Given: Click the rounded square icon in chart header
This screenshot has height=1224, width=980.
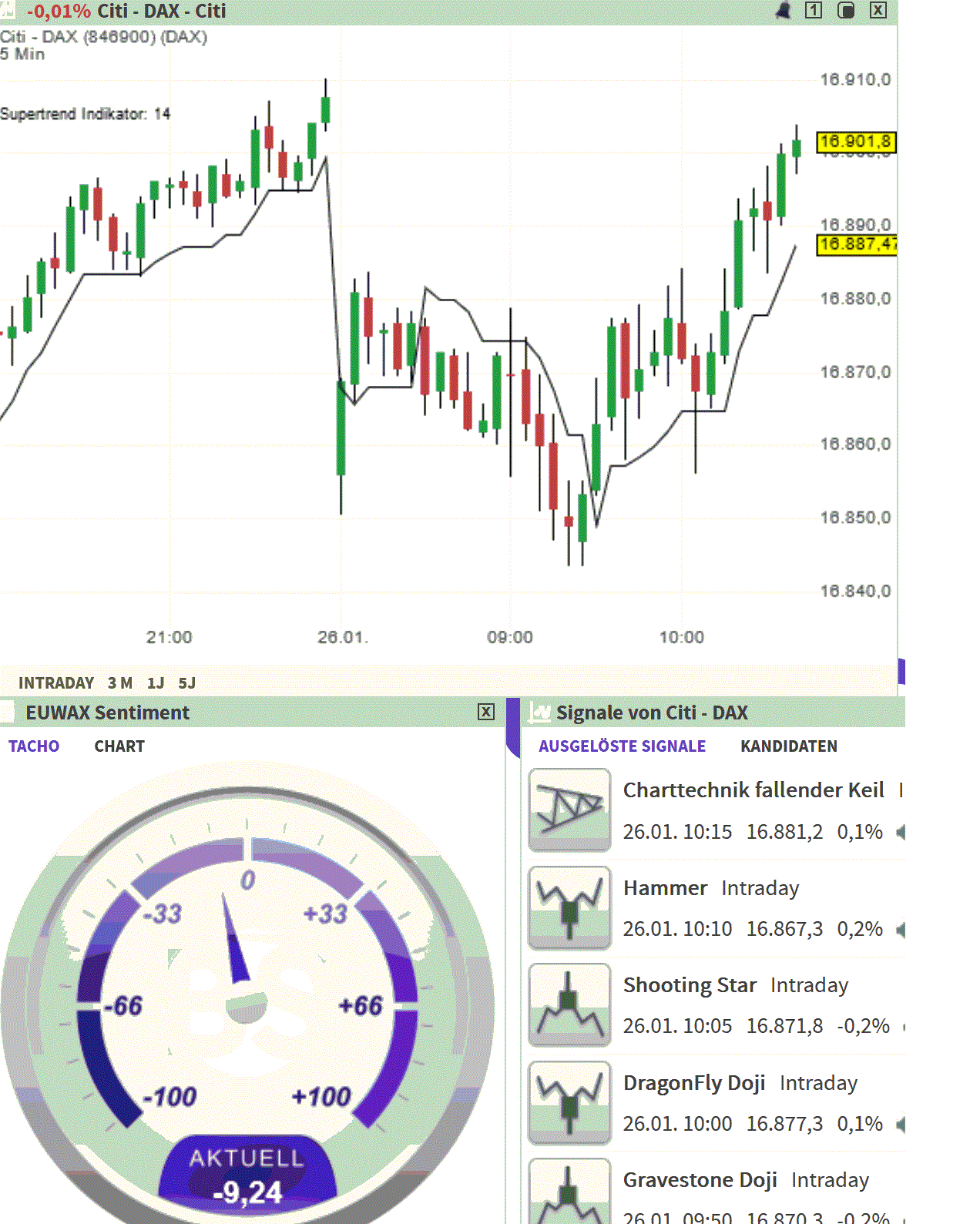Looking at the screenshot, I should (846, 10).
